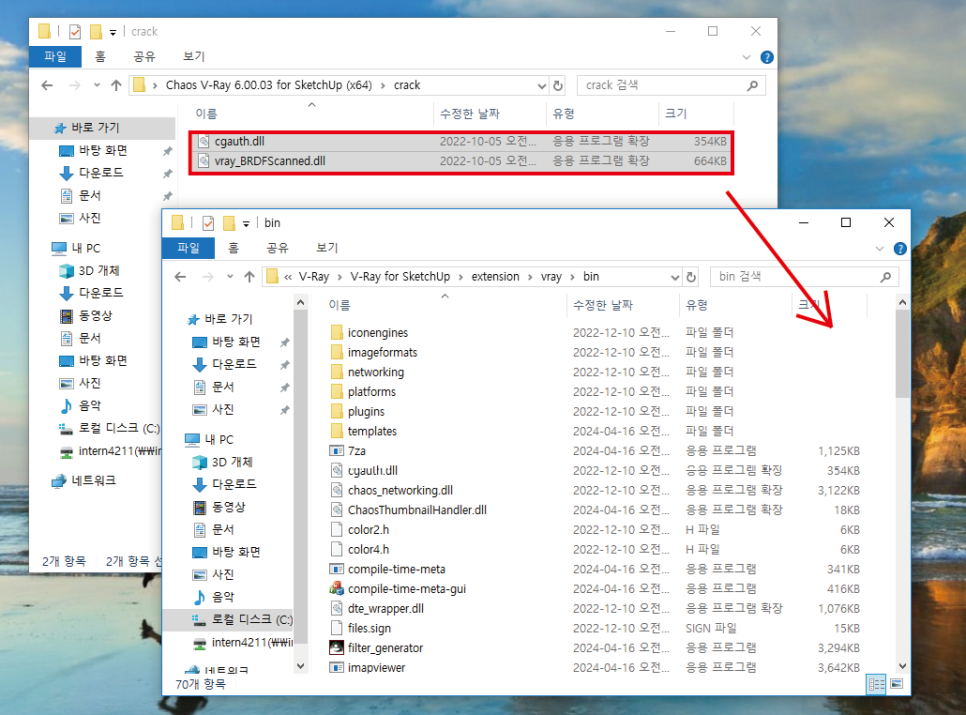Refresh the bin folder view
966x715 pixels.
[x=691, y=277]
